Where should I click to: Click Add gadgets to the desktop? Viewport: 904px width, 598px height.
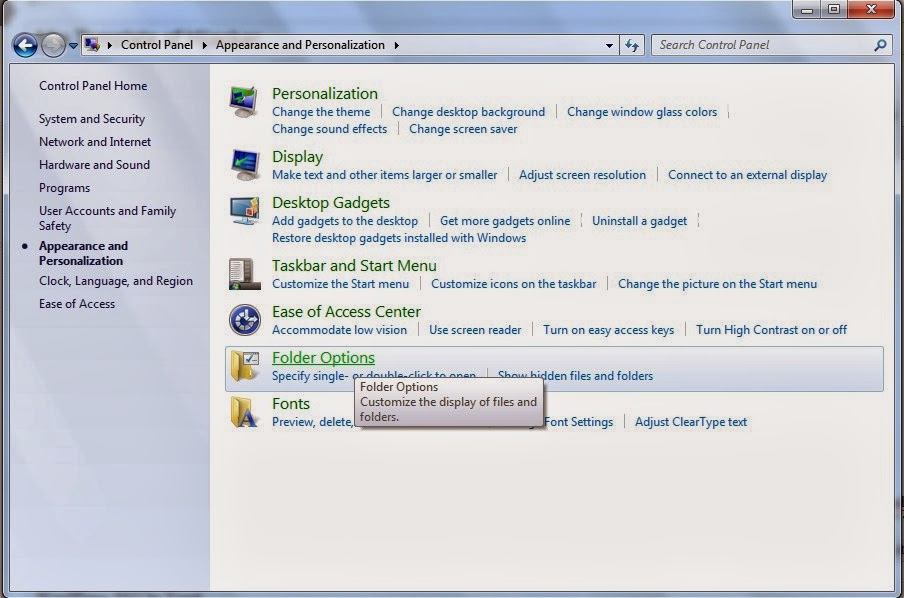click(x=345, y=221)
